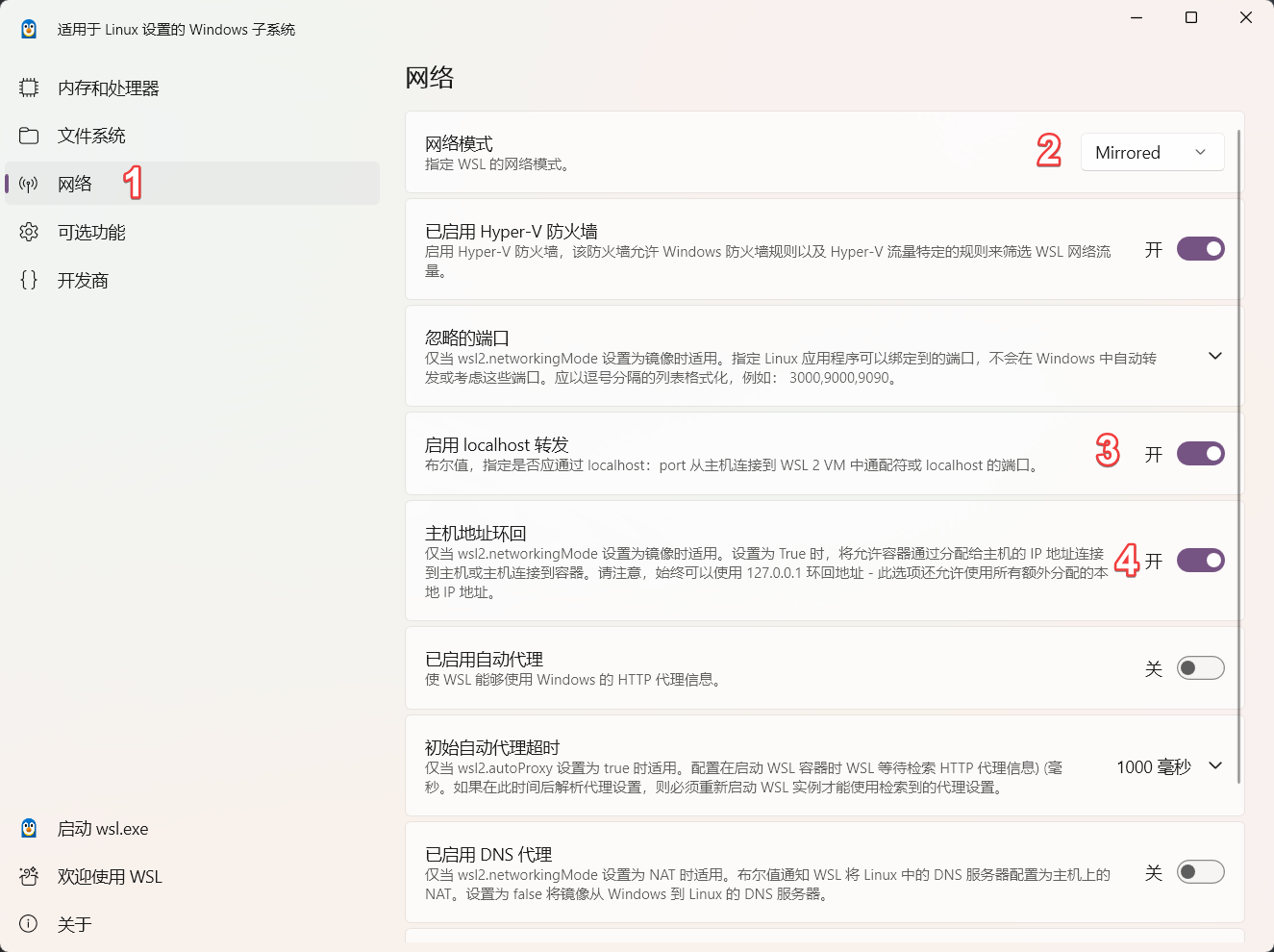The height and width of the screenshot is (952, 1274).
Task: Switch to the 开发商 section
Action: click(192, 280)
